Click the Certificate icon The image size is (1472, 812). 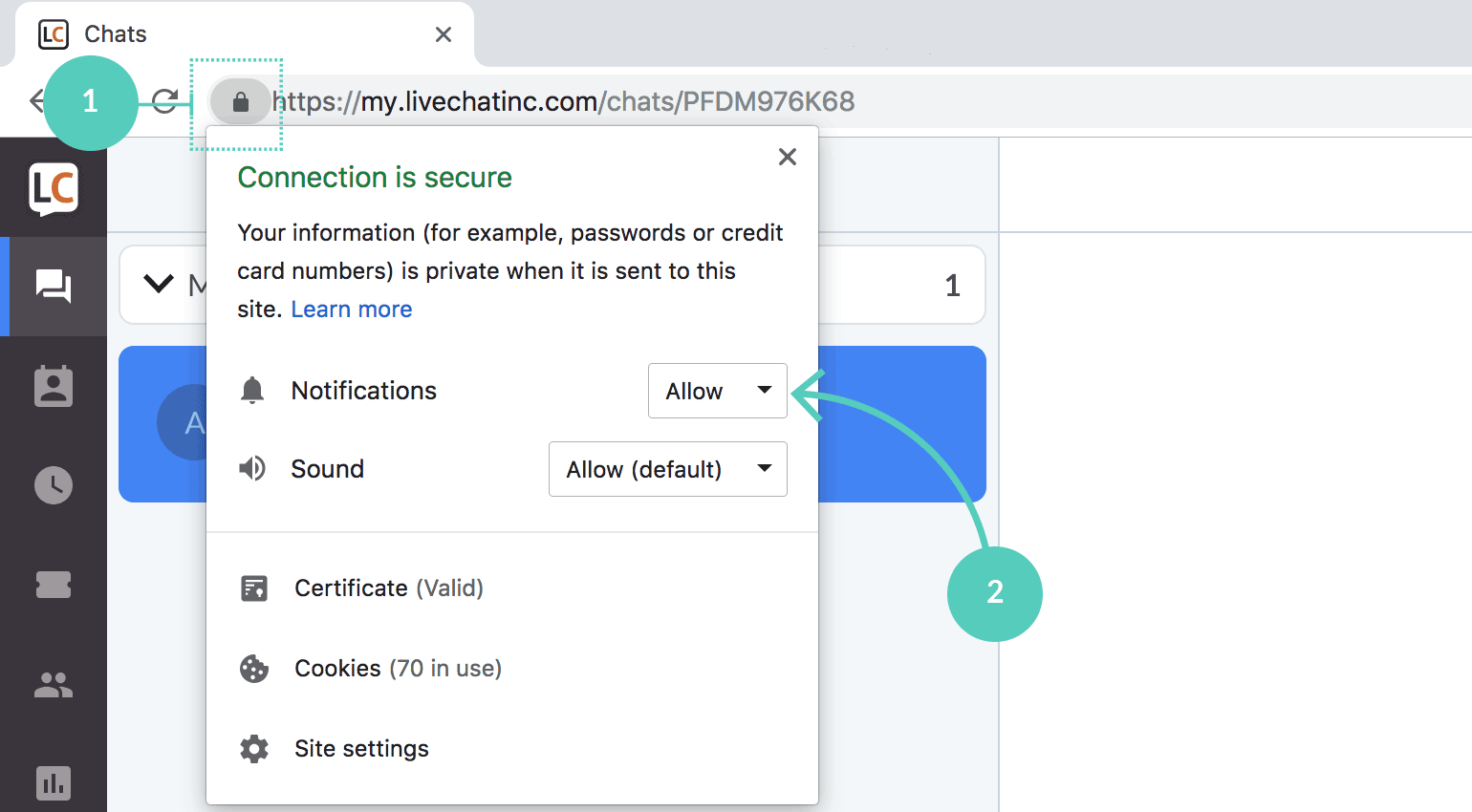254,588
